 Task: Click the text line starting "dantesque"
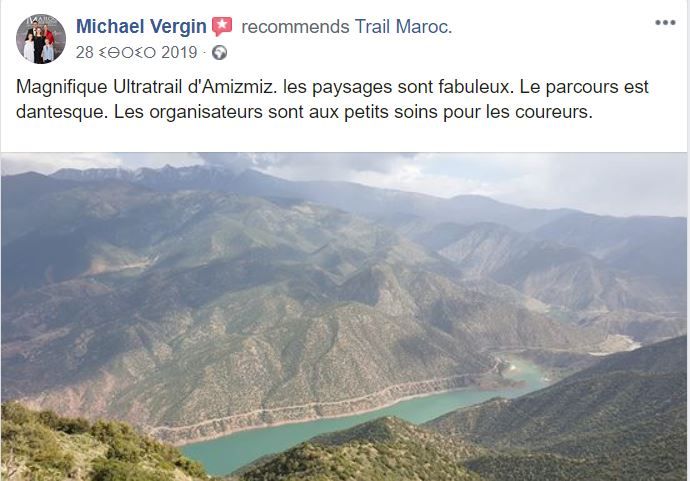click(304, 112)
